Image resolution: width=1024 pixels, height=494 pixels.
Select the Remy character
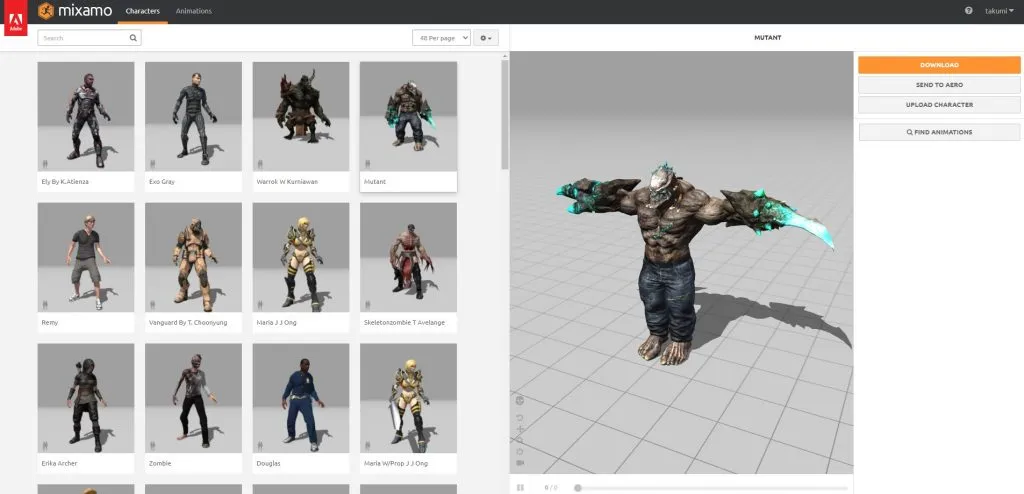[86, 267]
